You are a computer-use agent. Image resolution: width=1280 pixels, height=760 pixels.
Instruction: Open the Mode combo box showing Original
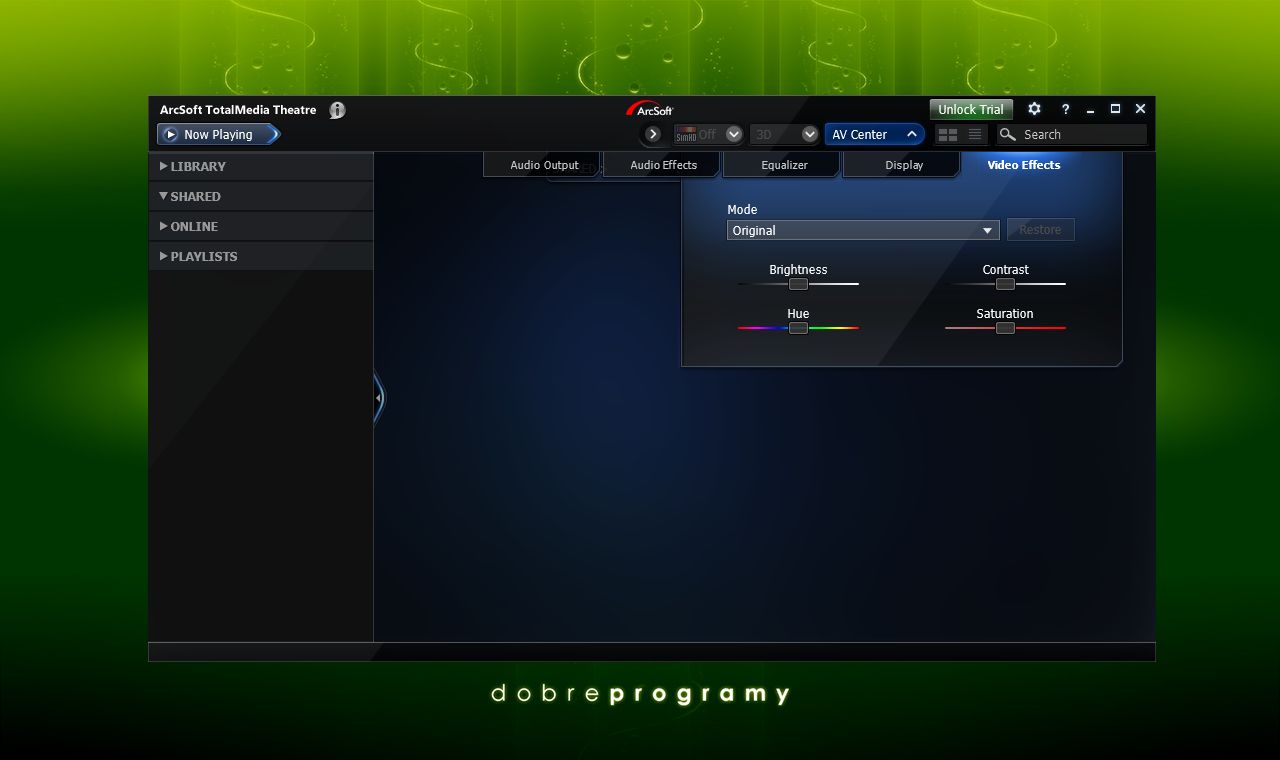(863, 230)
